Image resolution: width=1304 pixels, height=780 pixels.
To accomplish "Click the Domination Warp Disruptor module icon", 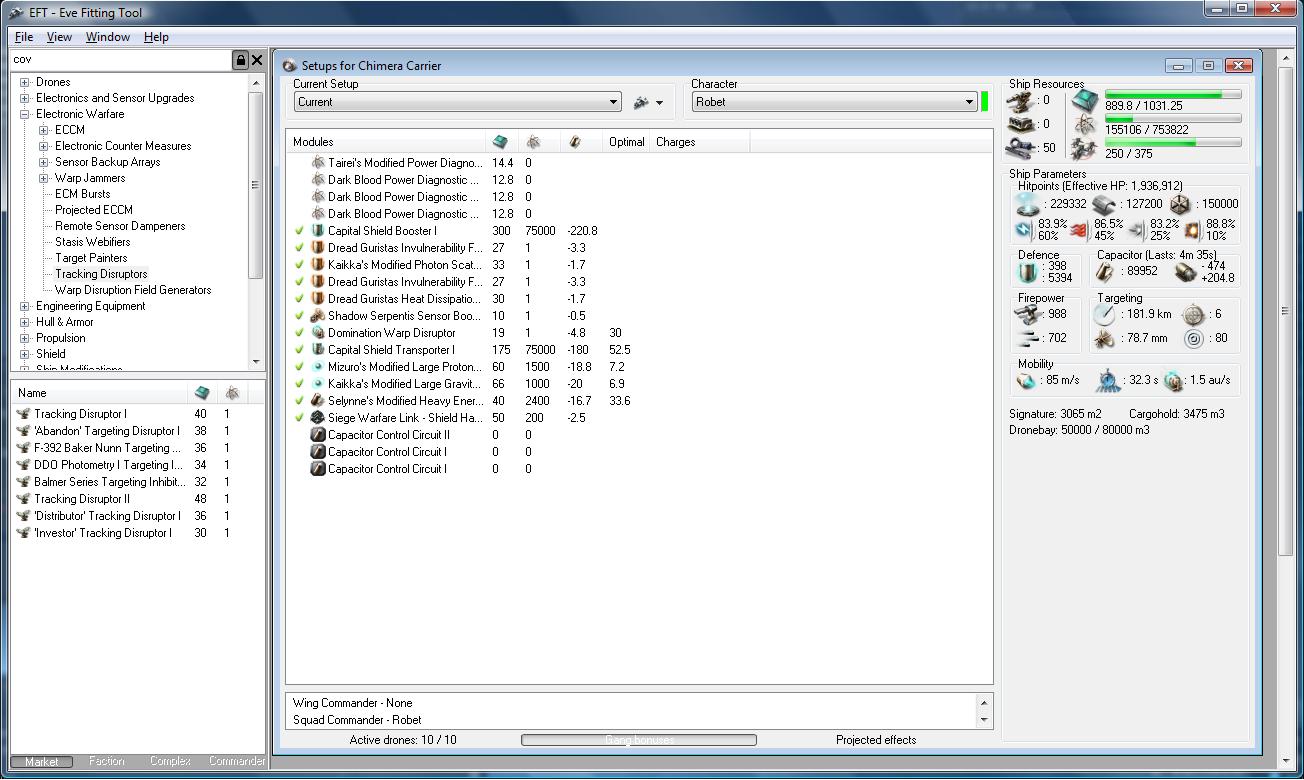I will pyautogui.click(x=318, y=333).
